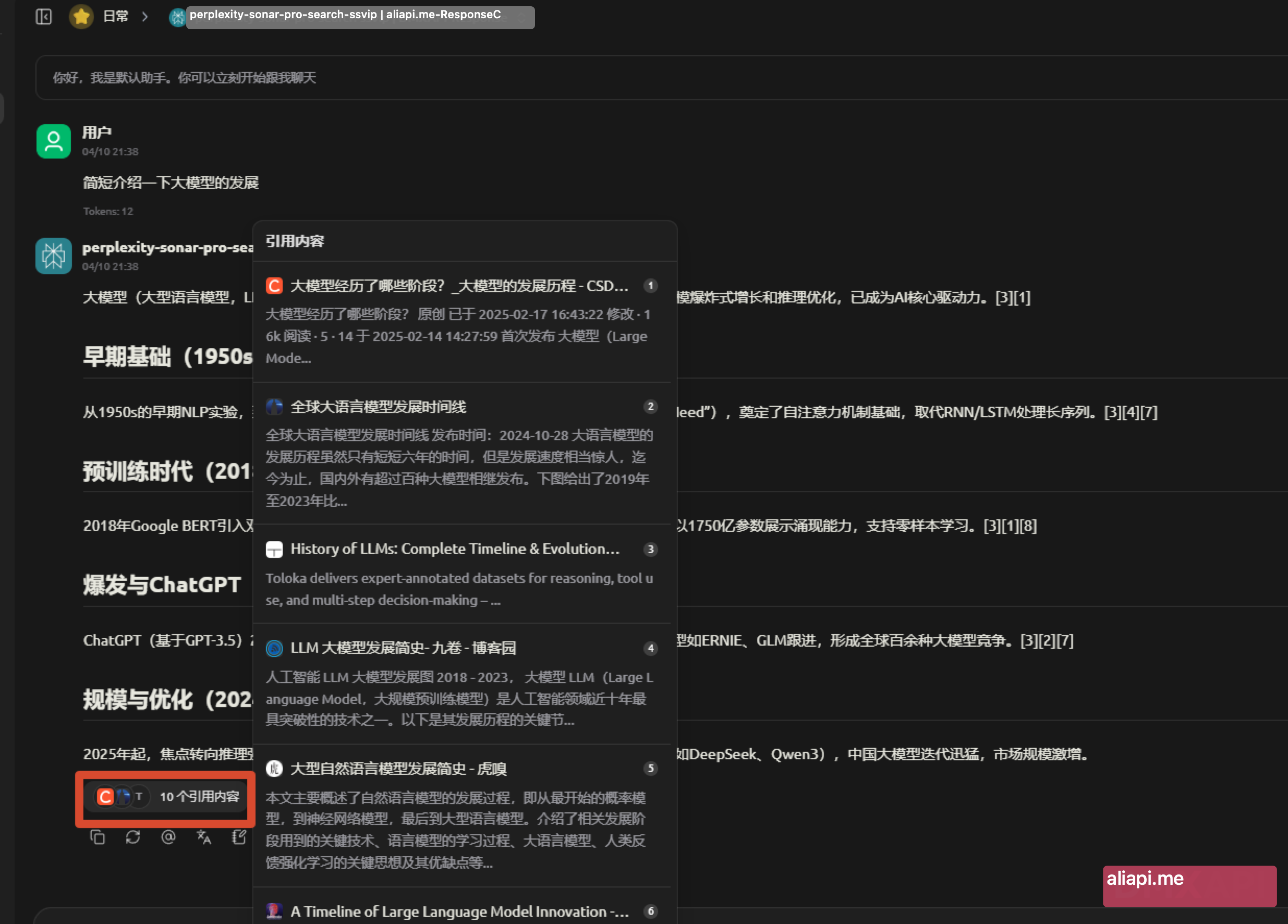Copy the assistant message
The image size is (1288, 924).
98,837
